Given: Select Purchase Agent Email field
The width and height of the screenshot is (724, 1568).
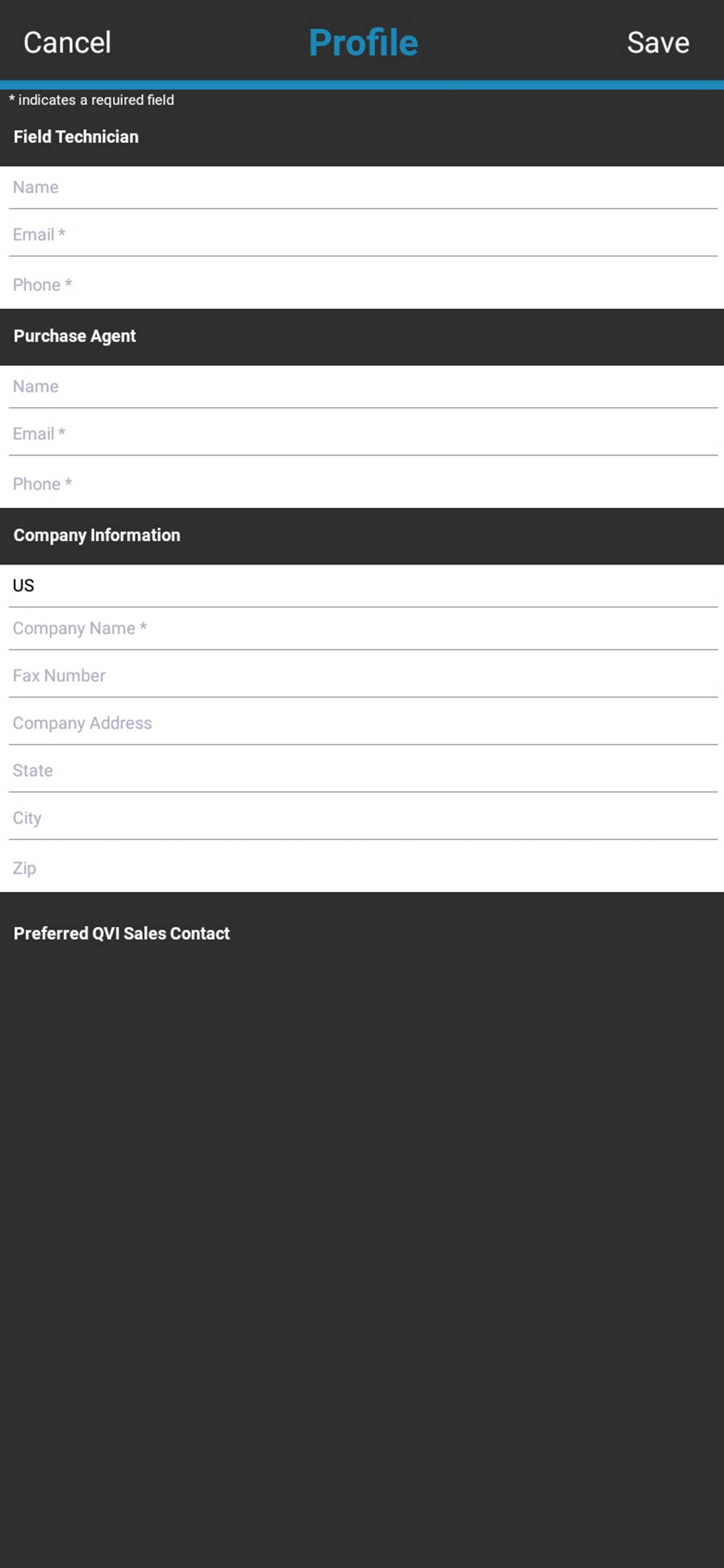Looking at the screenshot, I should (363, 433).
